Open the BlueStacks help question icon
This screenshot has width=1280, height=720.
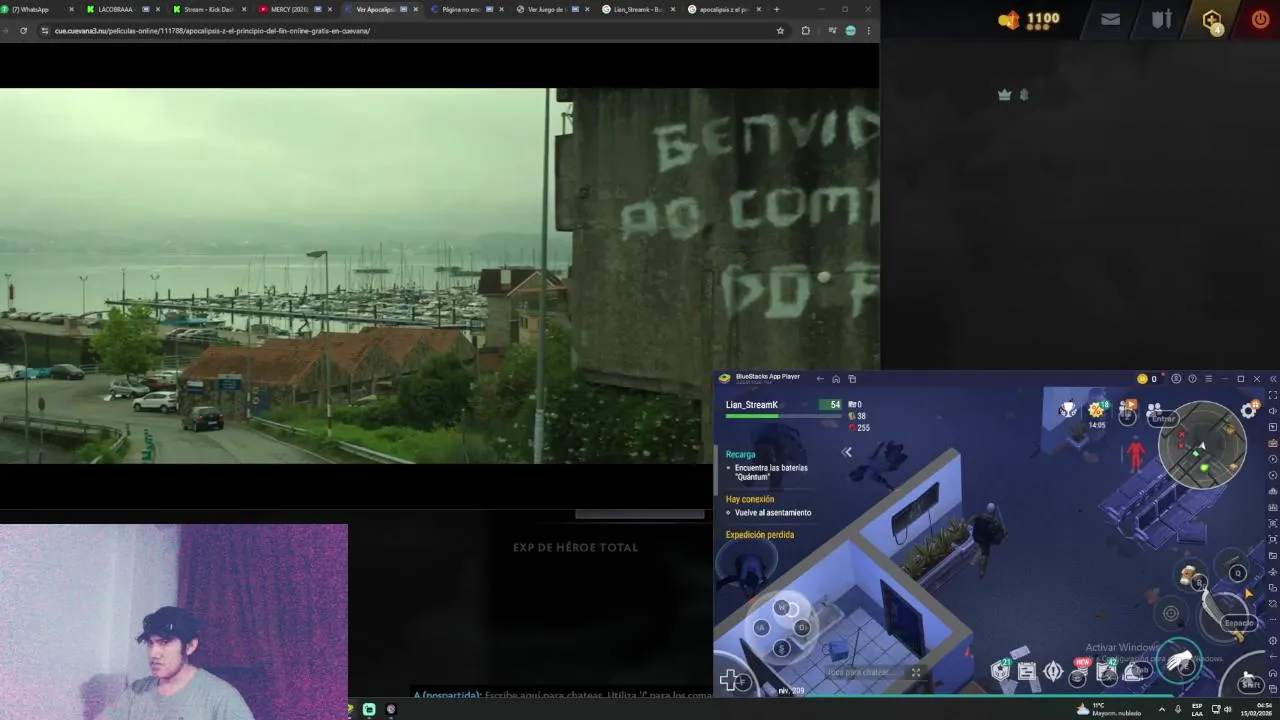pos(1192,379)
